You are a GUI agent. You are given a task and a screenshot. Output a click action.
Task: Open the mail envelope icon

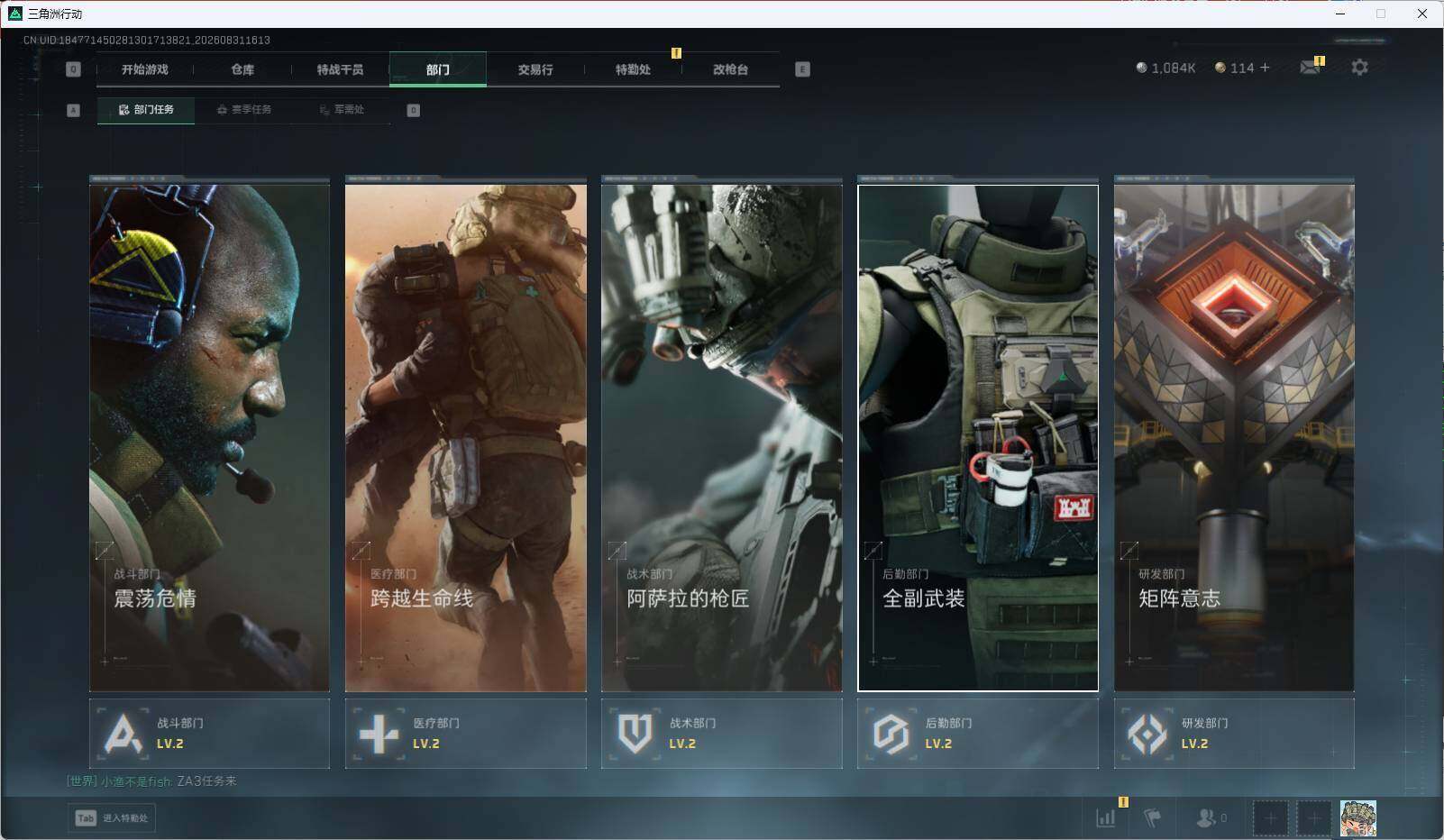click(x=1310, y=68)
